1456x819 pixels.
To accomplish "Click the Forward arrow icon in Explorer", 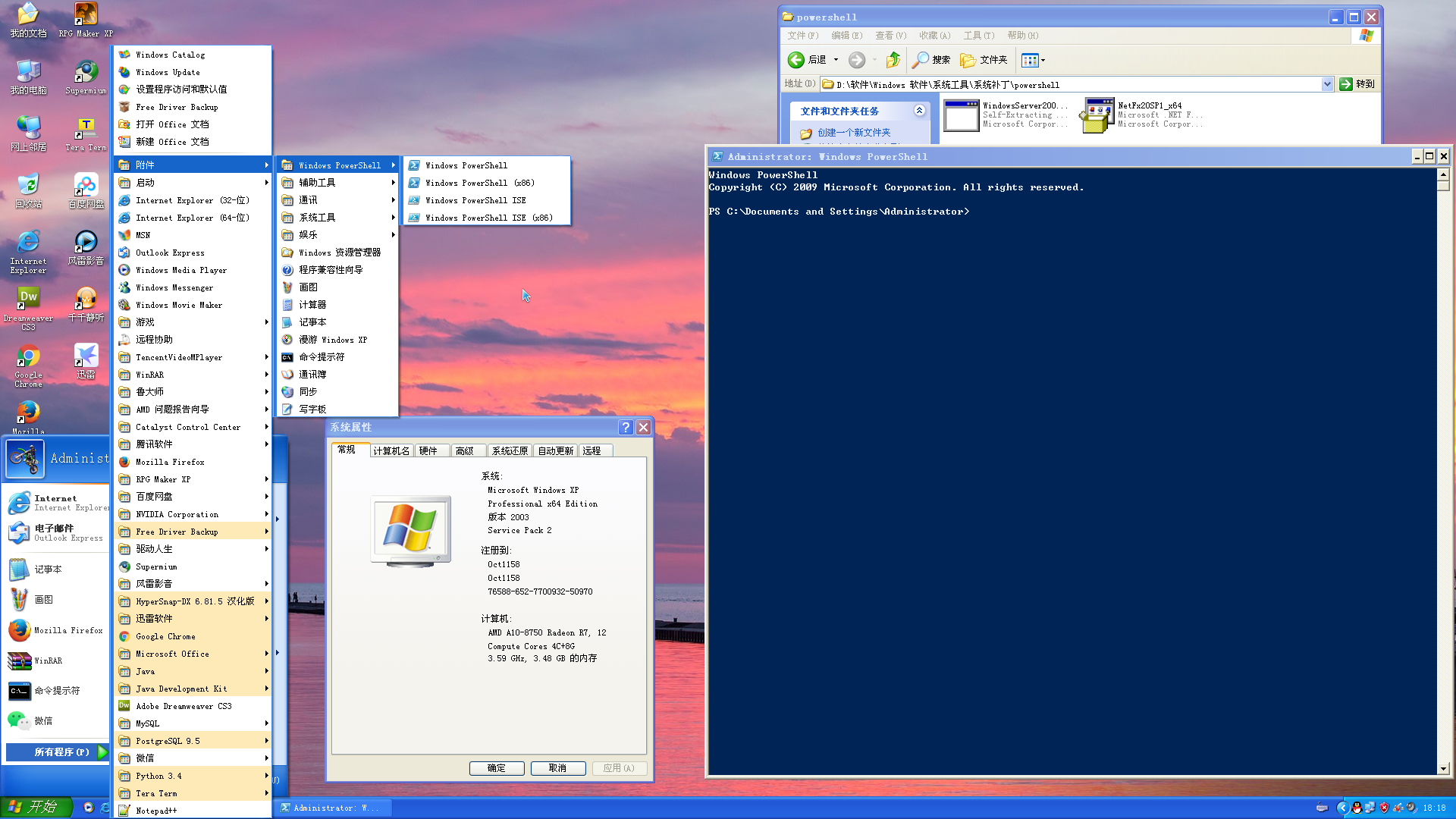I will (856, 60).
